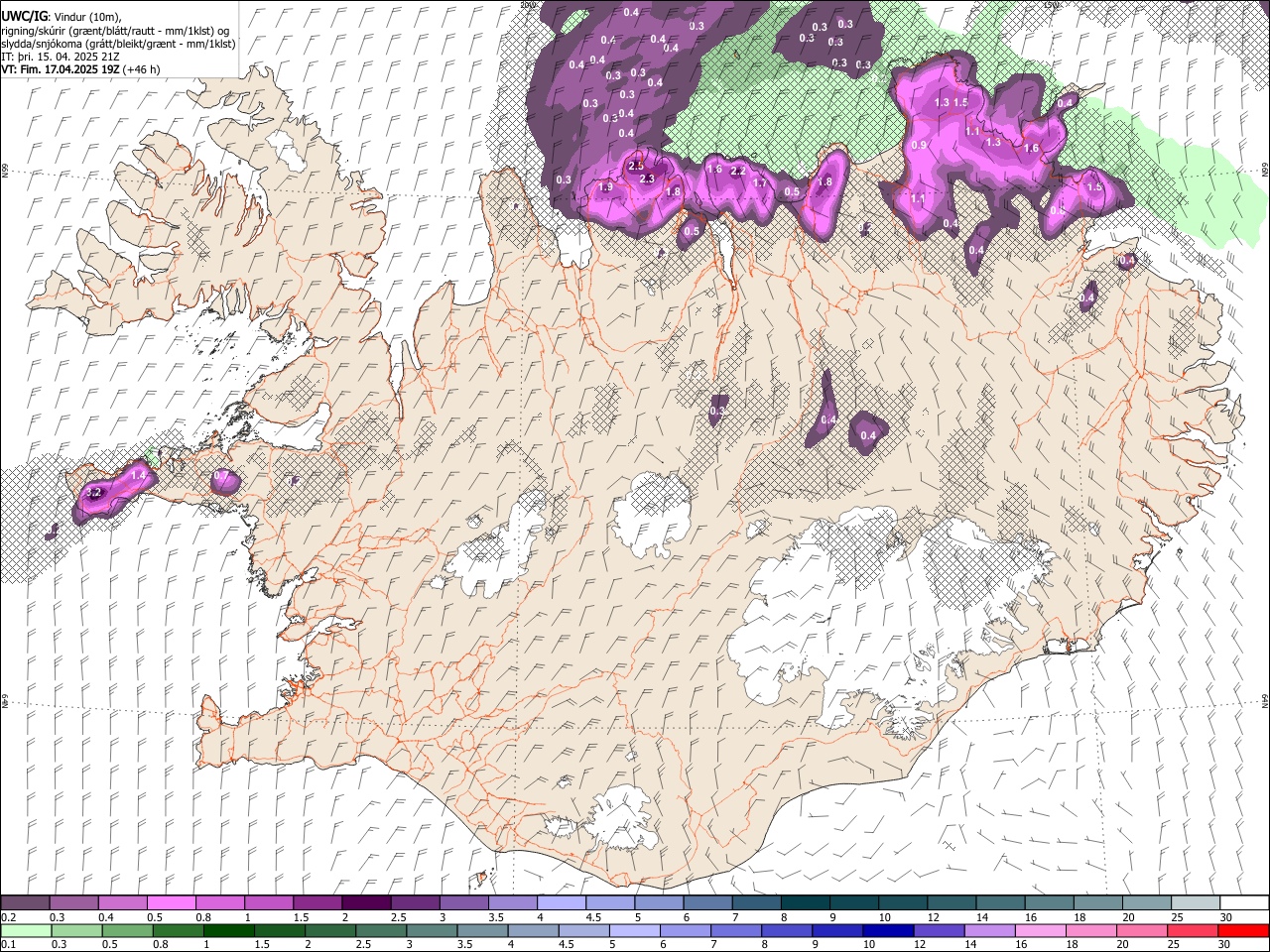The width and height of the screenshot is (1270, 952).
Task: Pick the bright red rain swatch after 30
Action: click(1243, 931)
